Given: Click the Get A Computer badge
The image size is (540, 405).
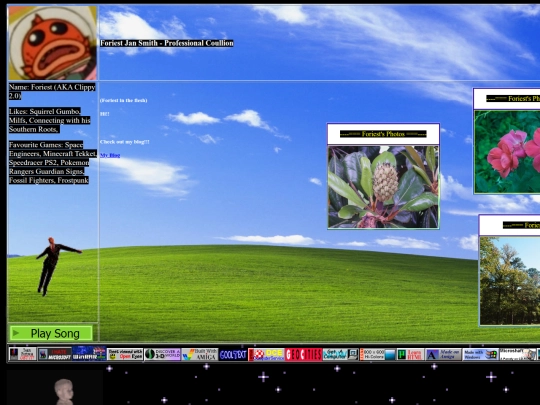Looking at the screenshot, I should pyautogui.click(x=341, y=354).
